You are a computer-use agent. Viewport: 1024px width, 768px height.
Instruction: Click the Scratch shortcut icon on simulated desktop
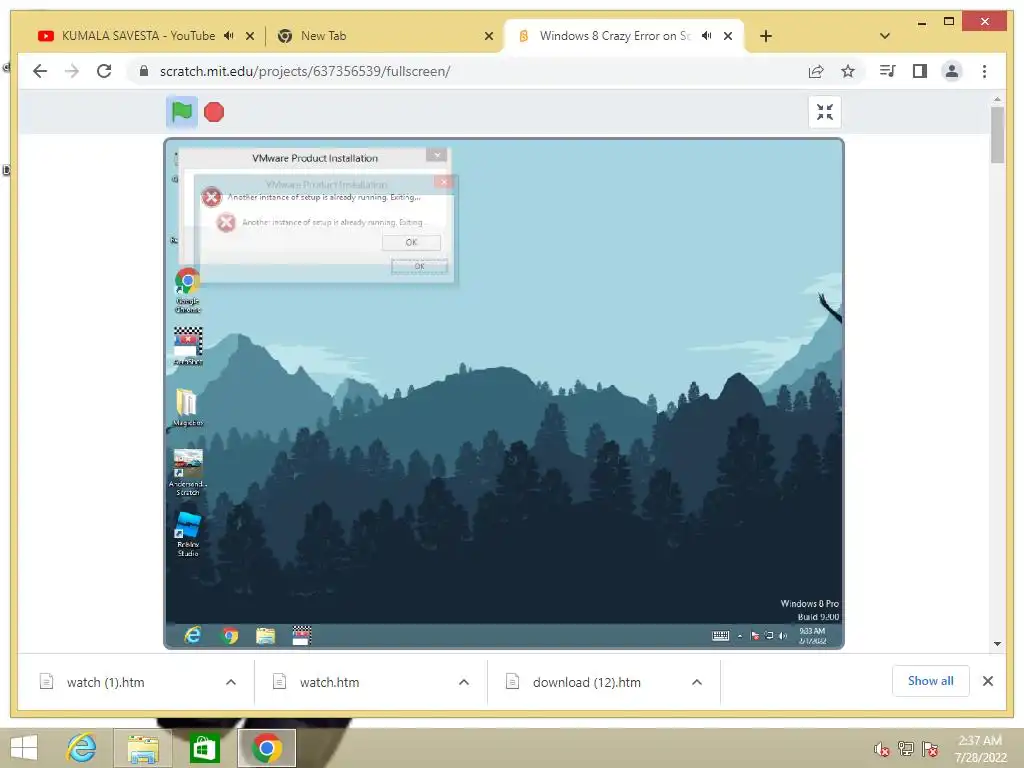coord(188,472)
